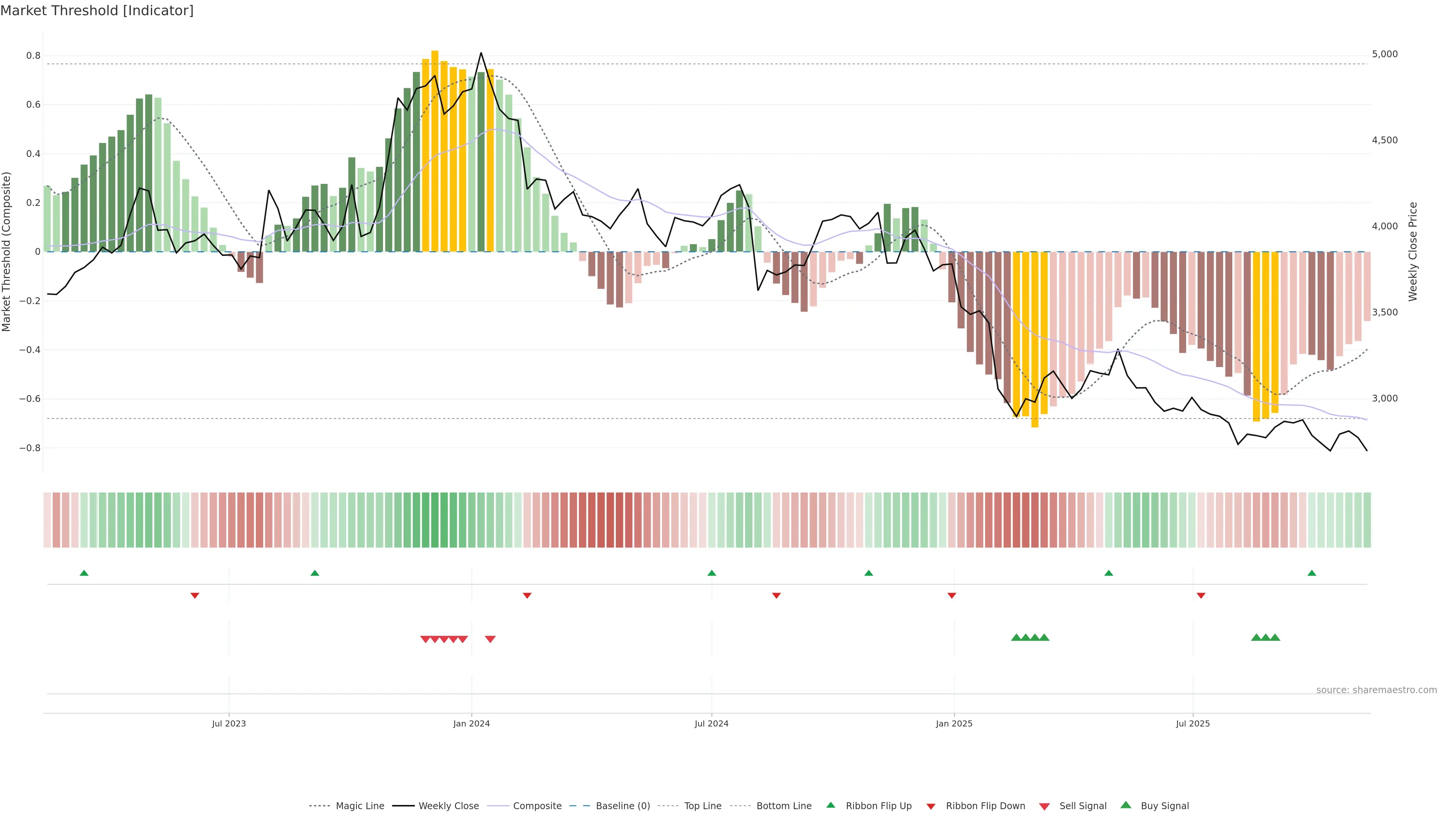
Task: Click the Sell Signal legend marker
Action: tap(1044, 806)
